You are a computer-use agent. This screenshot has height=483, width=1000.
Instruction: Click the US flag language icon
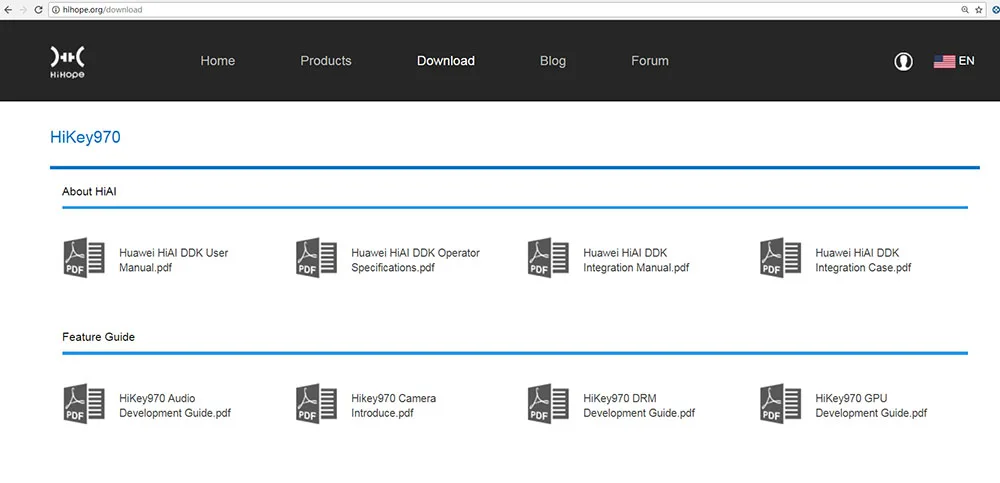coord(945,61)
